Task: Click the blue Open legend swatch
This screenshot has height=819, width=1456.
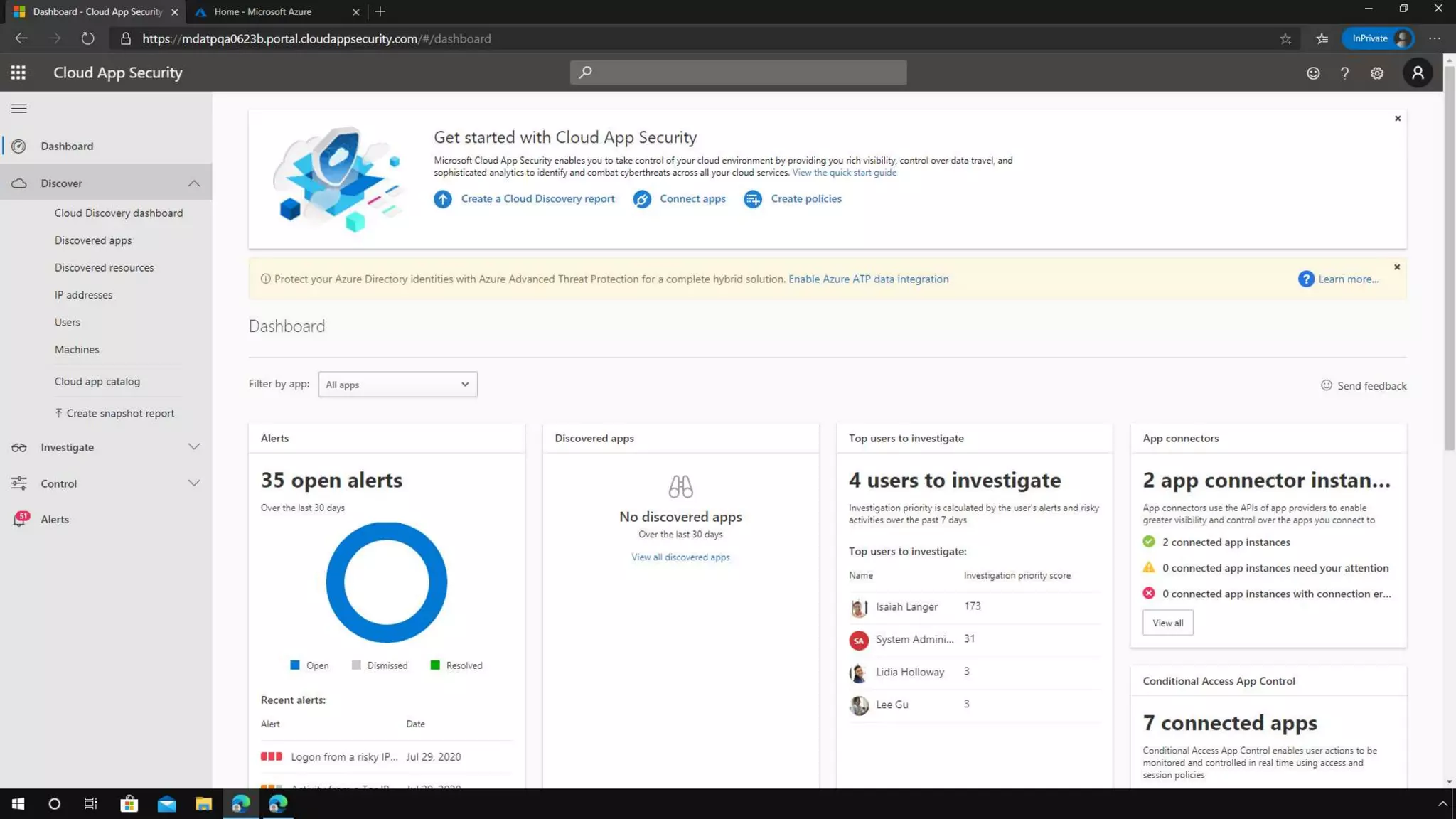Action: (x=295, y=665)
